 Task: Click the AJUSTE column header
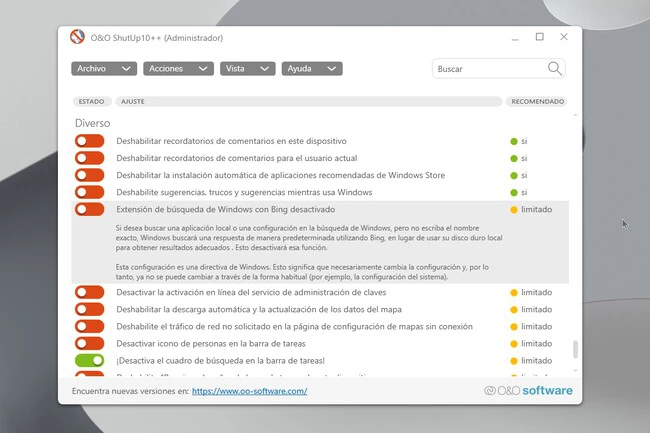[309, 102]
